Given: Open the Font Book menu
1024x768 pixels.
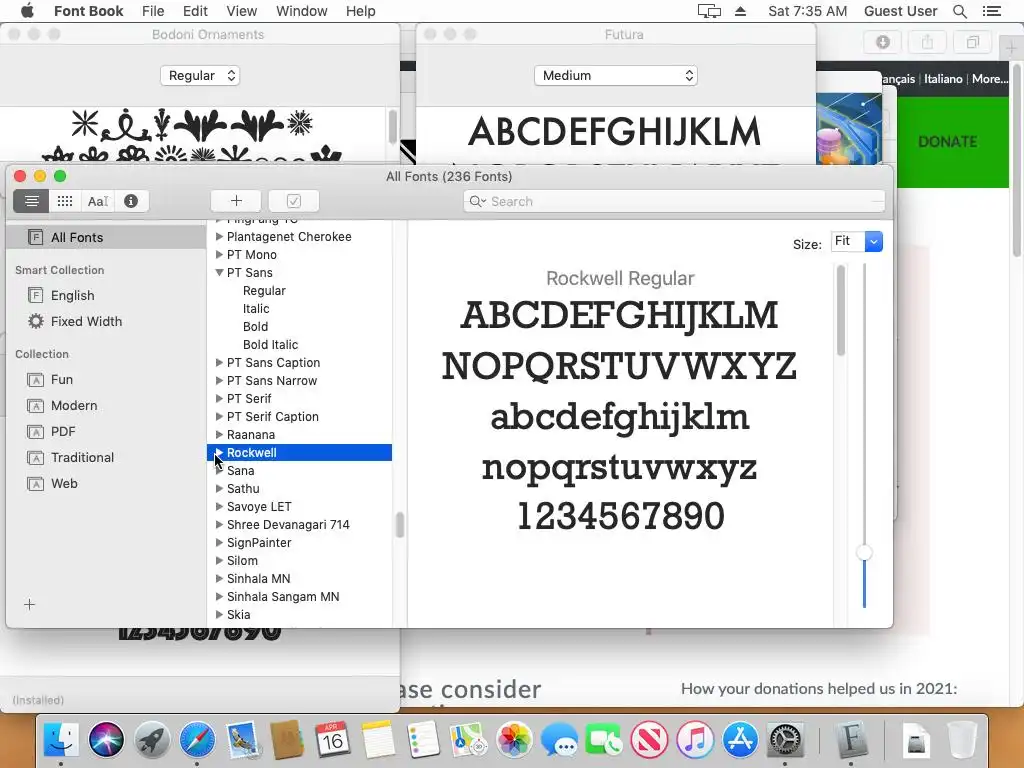Looking at the screenshot, I should tap(88, 11).
